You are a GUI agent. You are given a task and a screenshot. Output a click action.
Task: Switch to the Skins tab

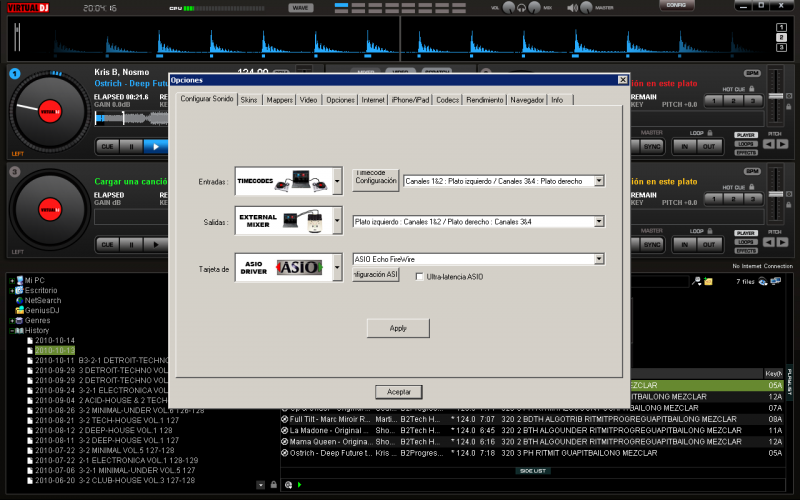[249, 100]
